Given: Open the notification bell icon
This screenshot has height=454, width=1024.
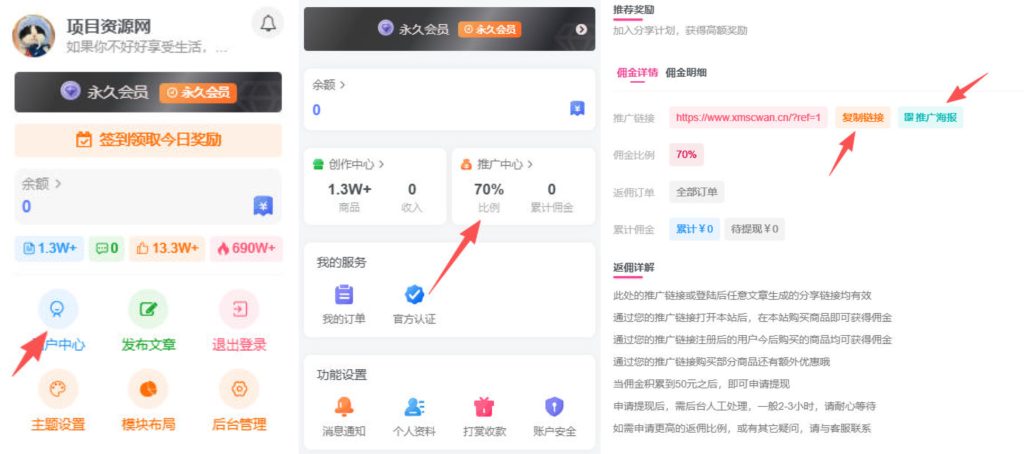Looking at the screenshot, I should 268,23.
